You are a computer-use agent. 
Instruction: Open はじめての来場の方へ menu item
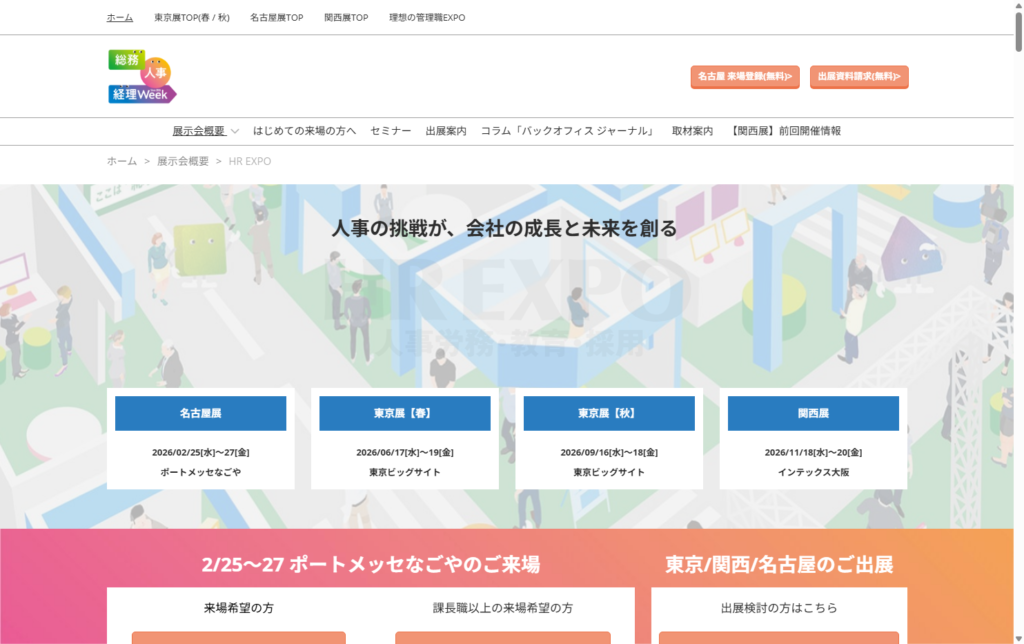304,131
